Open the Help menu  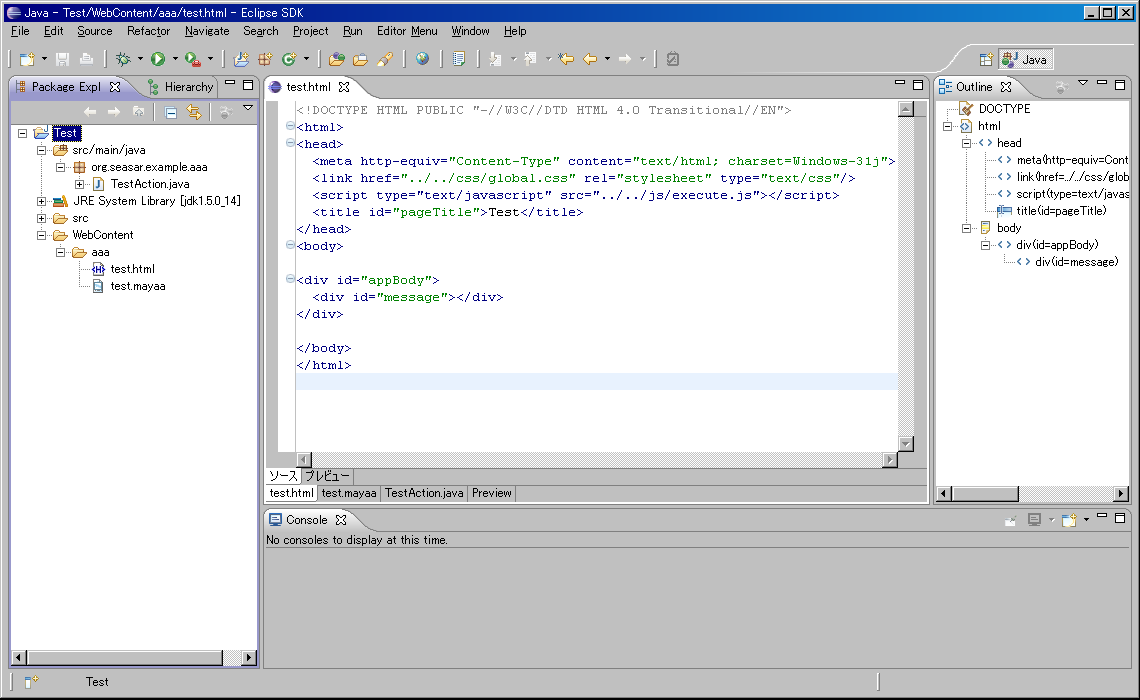click(x=515, y=31)
